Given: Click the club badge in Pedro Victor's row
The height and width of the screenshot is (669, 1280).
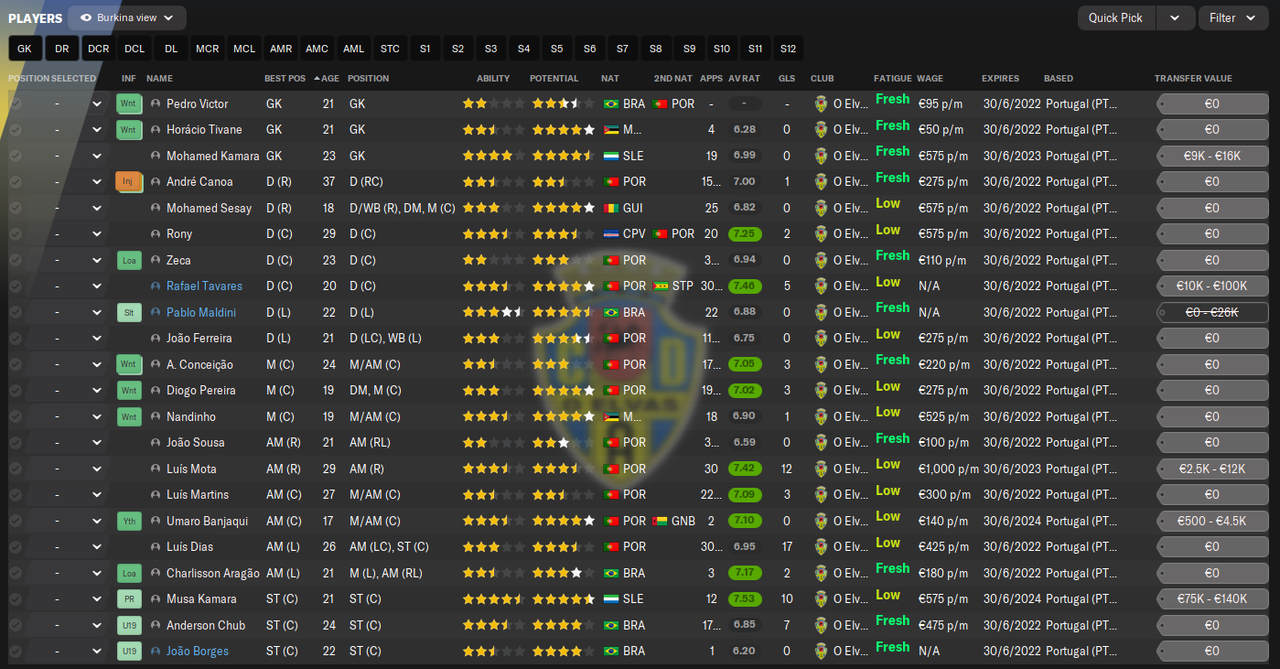Looking at the screenshot, I should point(821,104).
